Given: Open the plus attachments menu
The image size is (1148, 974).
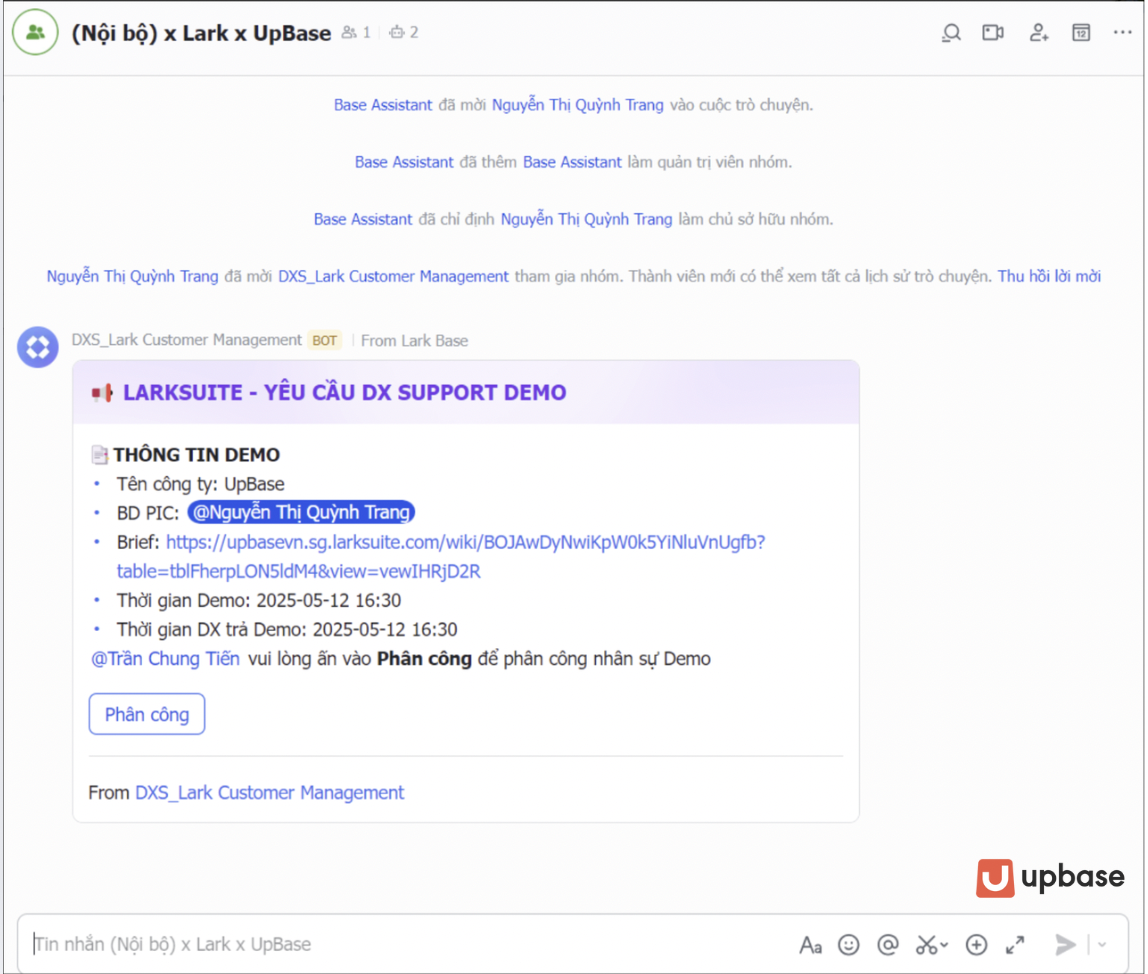Looking at the screenshot, I should [976, 945].
